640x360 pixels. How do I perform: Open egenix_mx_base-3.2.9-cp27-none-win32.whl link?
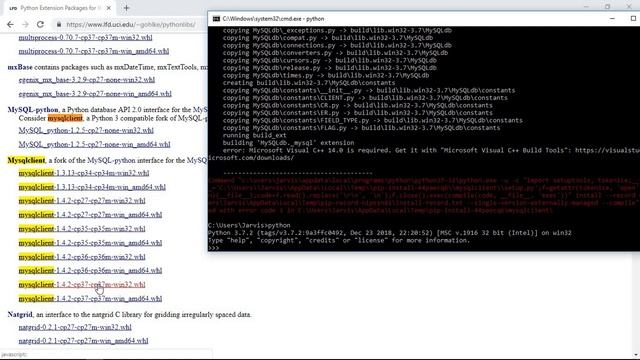pos(87,80)
